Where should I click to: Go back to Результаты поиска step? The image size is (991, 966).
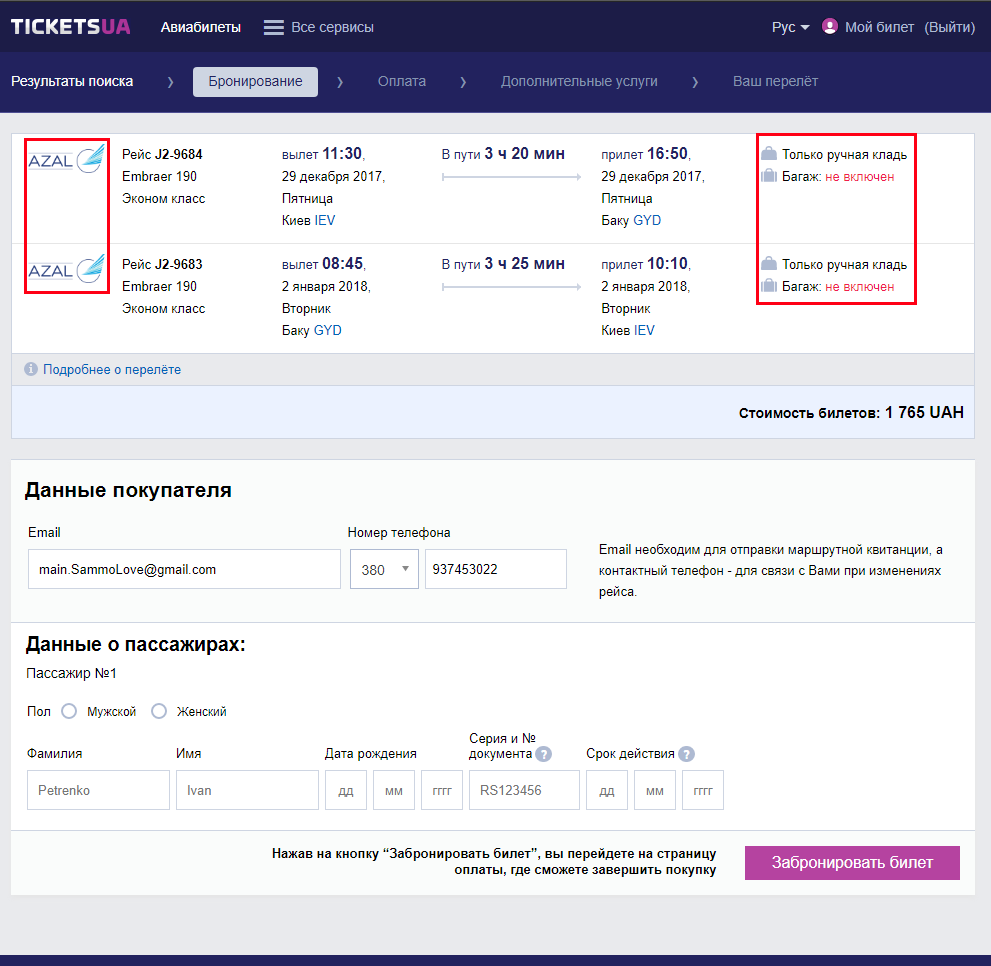click(x=72, y=81)
